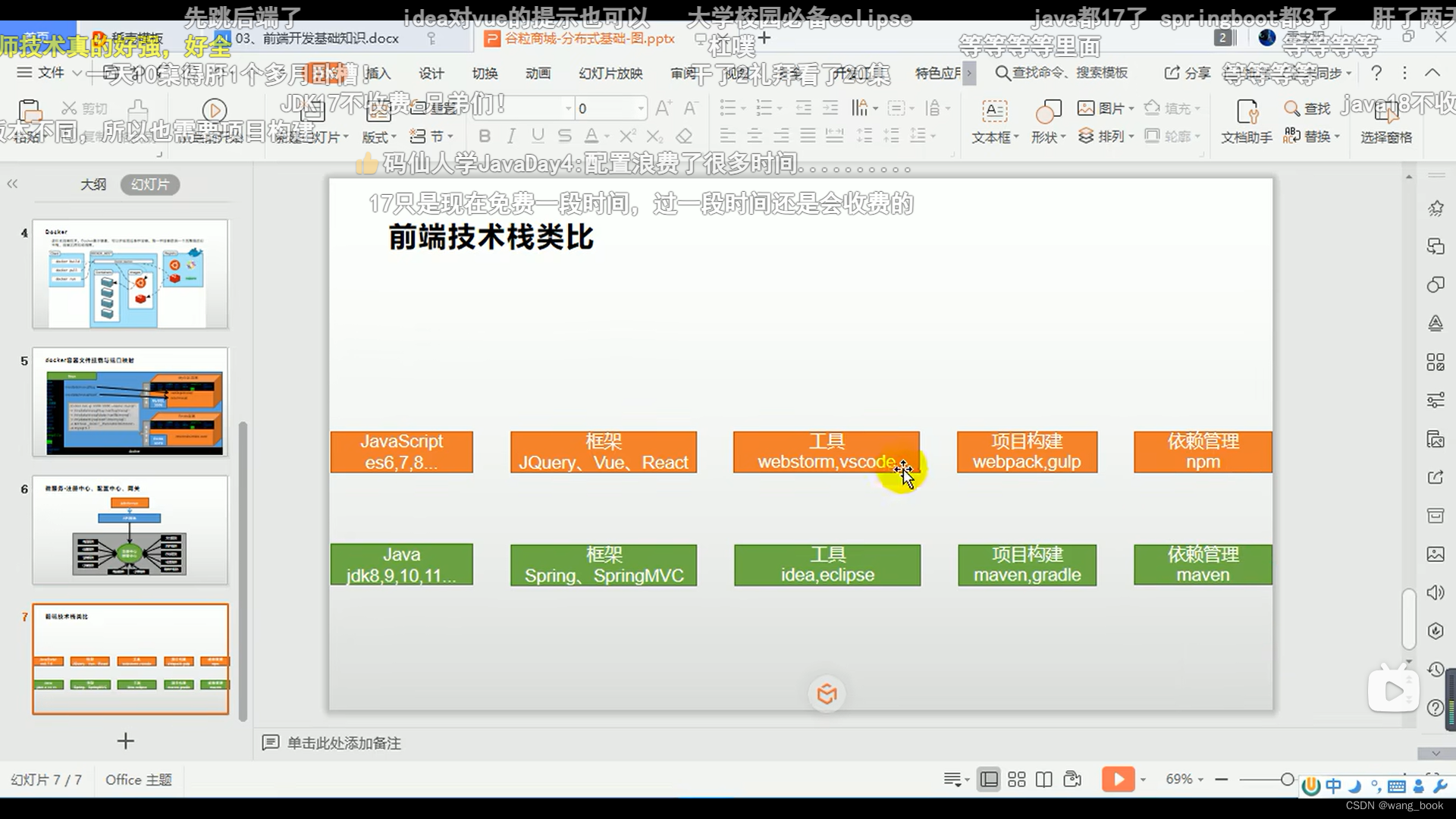
Task: Apply strikethrough formatting to text
Action: point(563,136)
